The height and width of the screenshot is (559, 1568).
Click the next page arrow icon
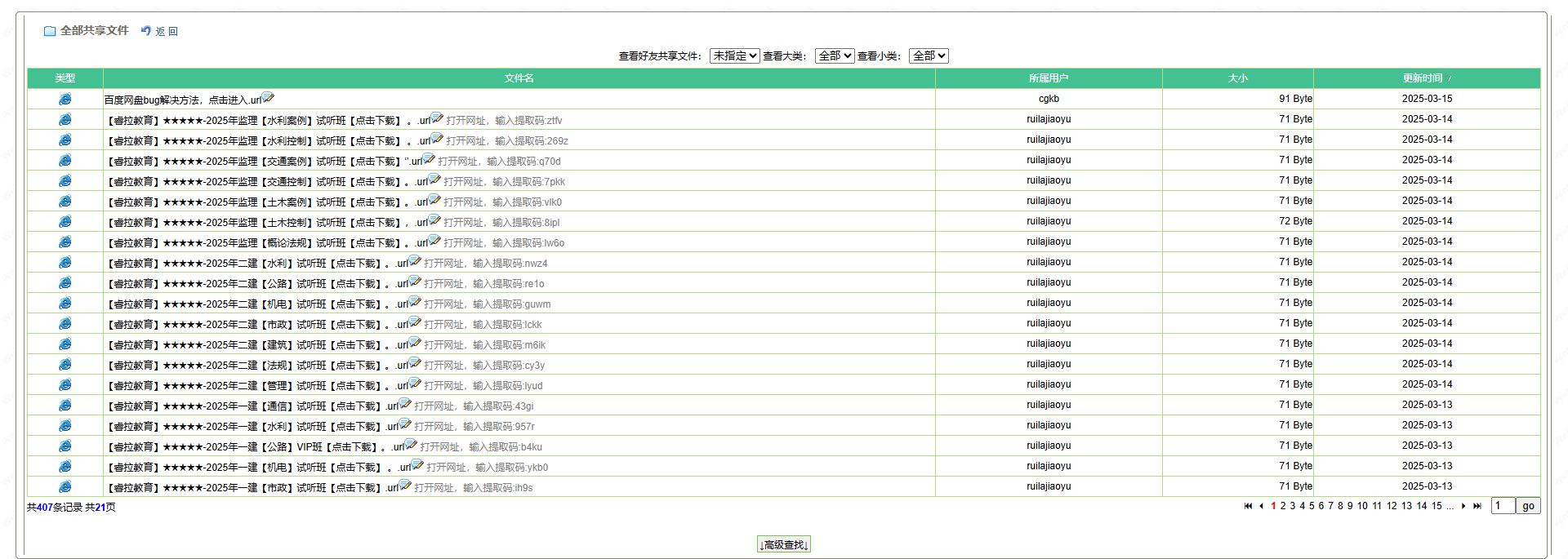tap(1463, 506)
